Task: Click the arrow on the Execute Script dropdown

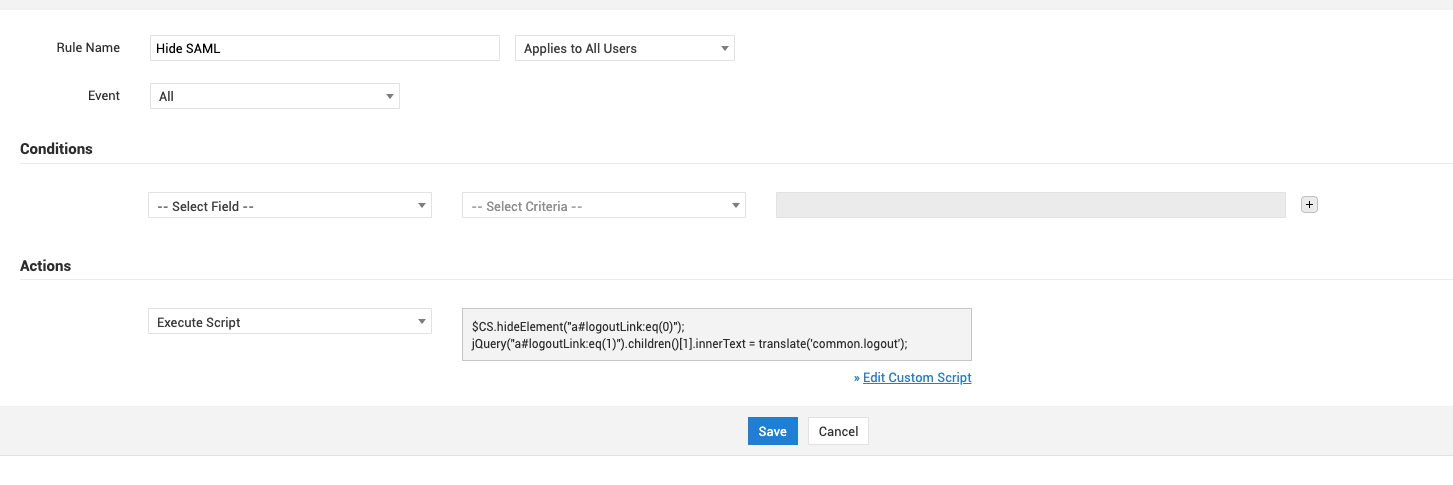Action: point(421,322)
